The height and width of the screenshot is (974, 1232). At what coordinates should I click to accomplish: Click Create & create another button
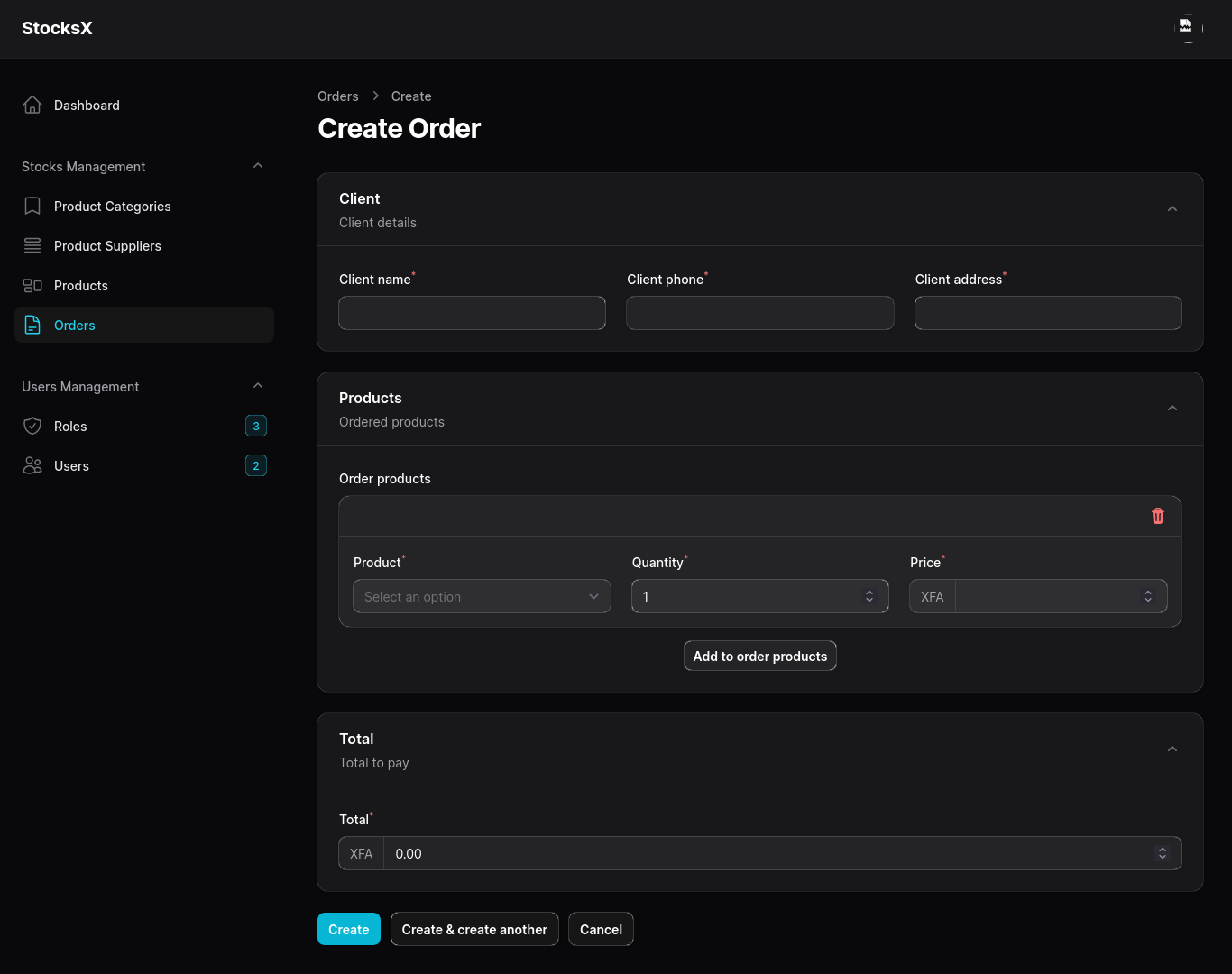(474, 930)
